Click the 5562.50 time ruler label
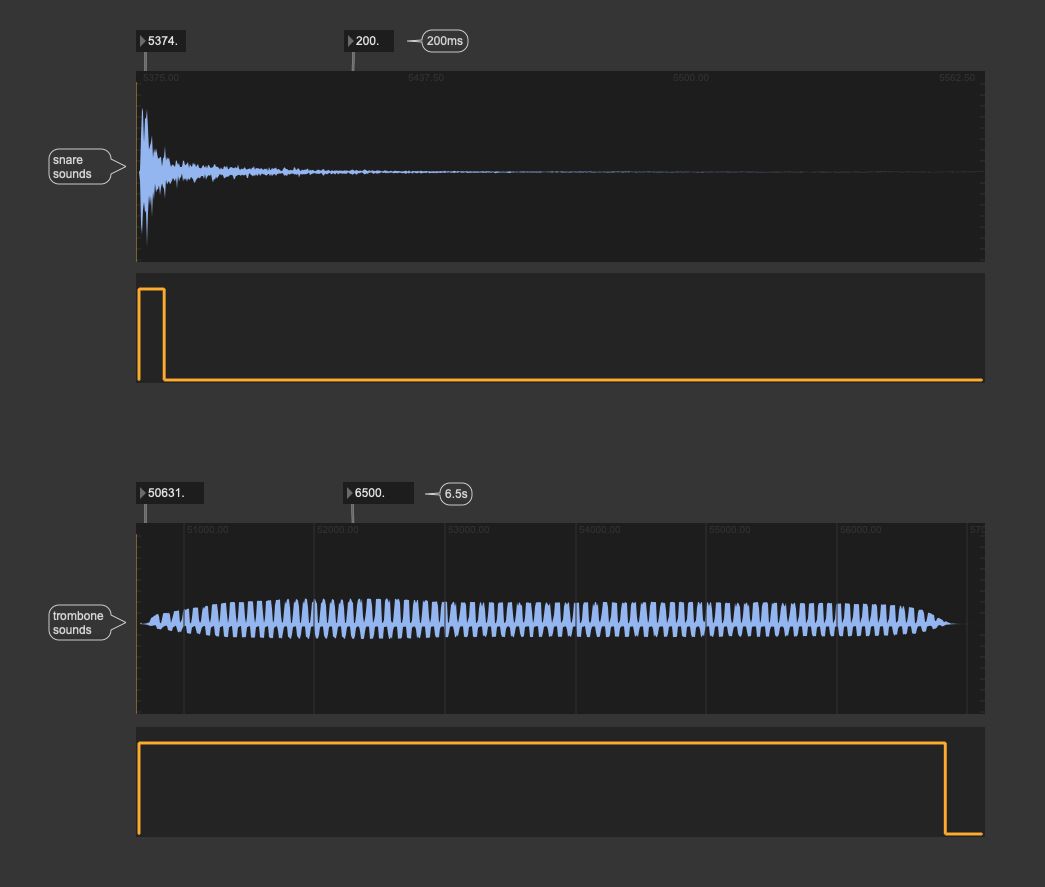The height and width of the screenshot is (887, 1045). click(x=956, y=78)
